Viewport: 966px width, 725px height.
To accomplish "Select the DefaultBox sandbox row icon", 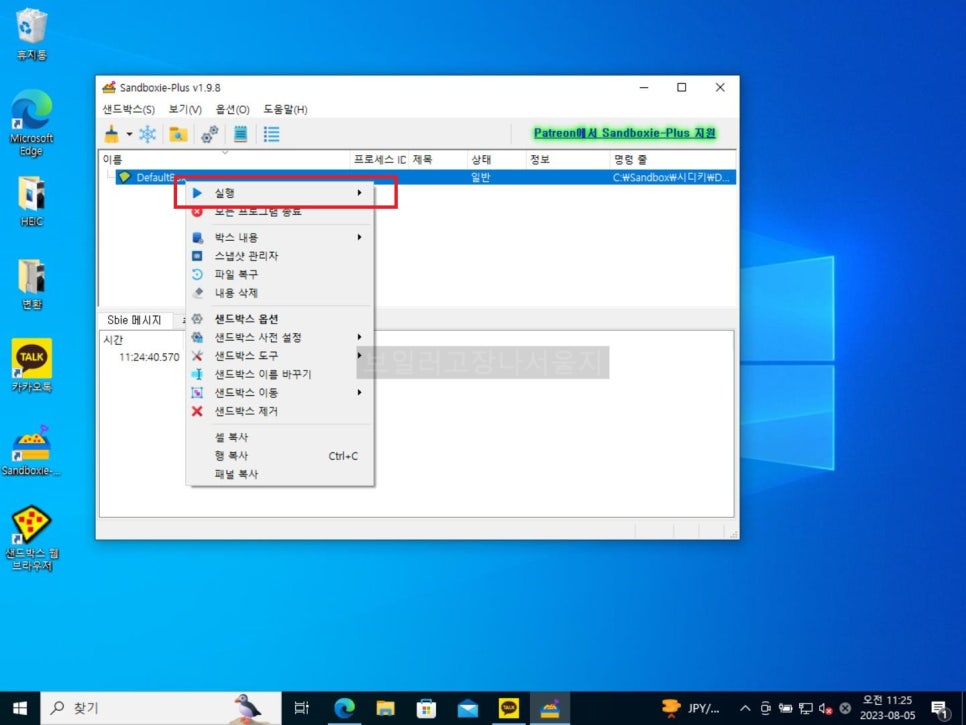I will 125,177.
